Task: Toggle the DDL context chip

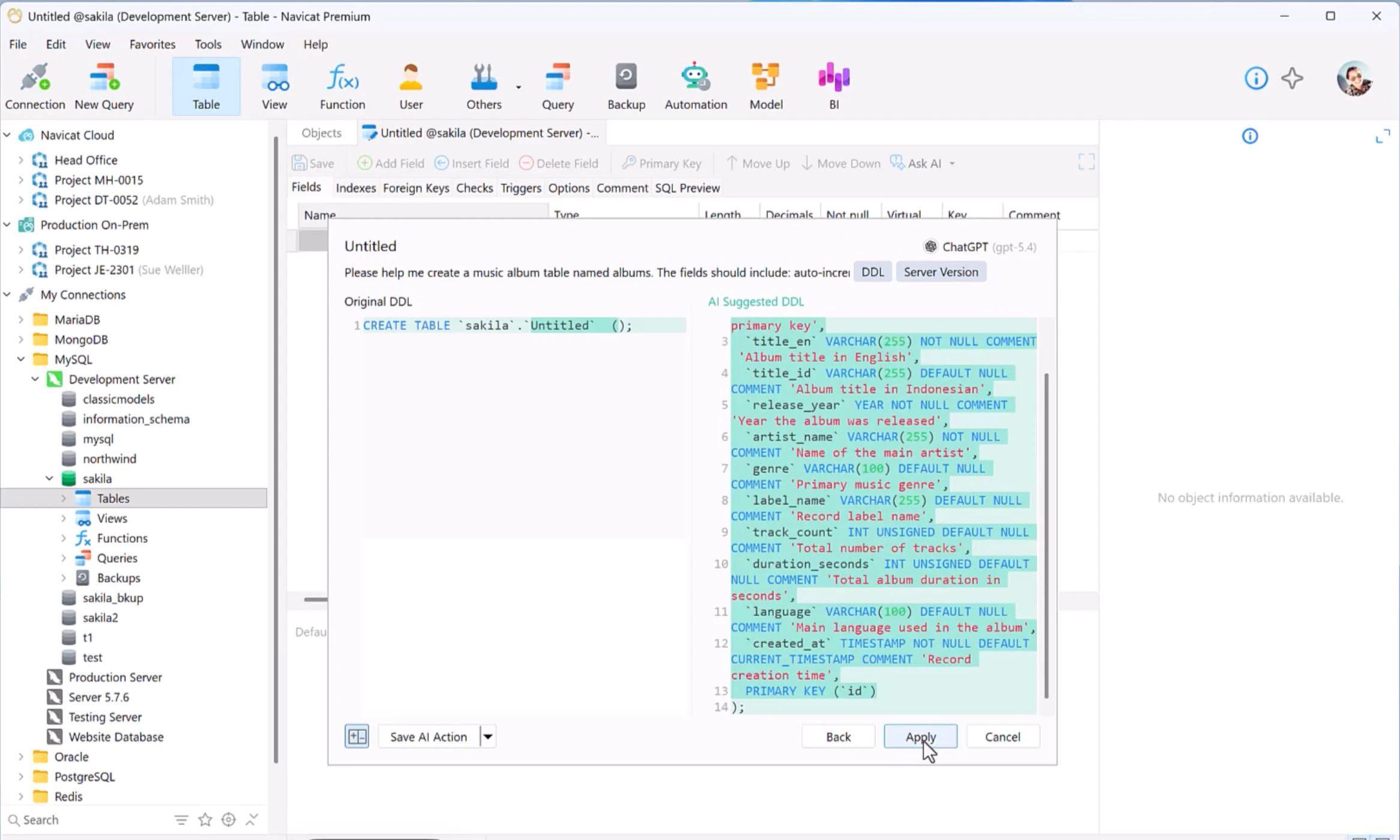Action: 872,272
